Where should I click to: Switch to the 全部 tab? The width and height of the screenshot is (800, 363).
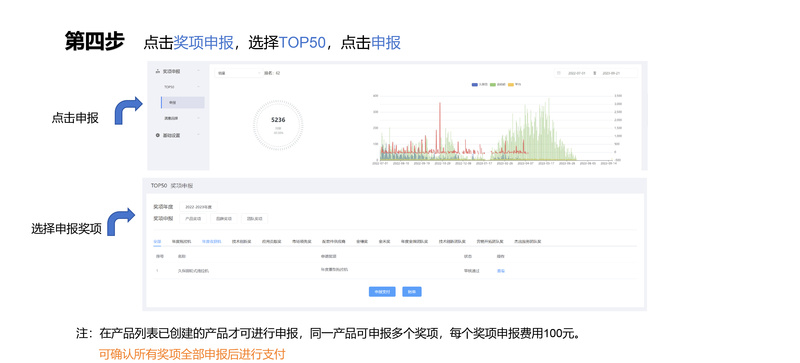tap(157, 241)
